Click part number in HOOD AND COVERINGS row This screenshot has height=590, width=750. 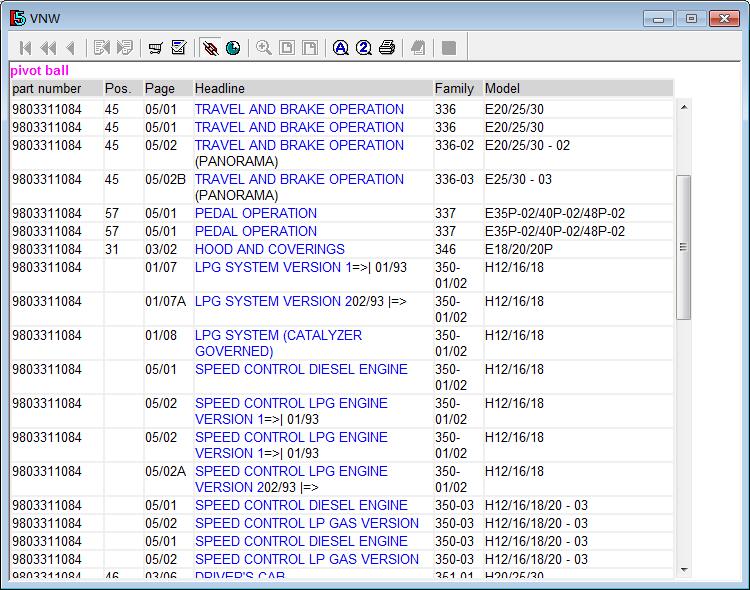pyautogui.click(x=47, y=249)
